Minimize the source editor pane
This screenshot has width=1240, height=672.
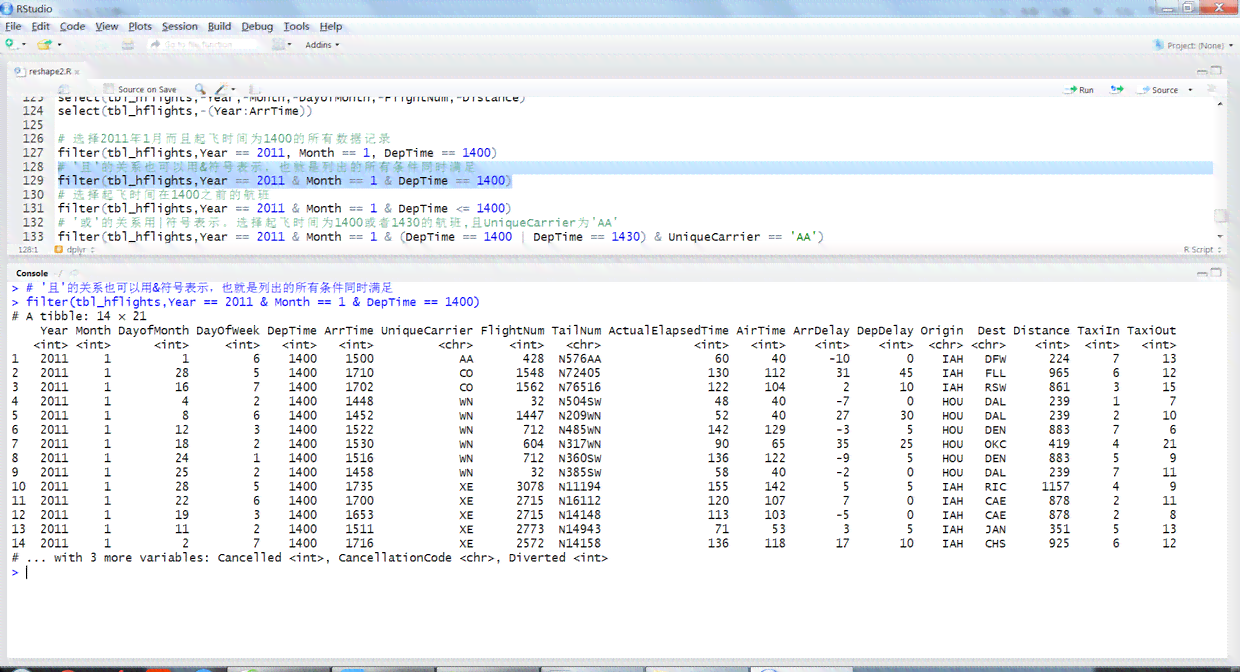click(x=1203, y=71)
